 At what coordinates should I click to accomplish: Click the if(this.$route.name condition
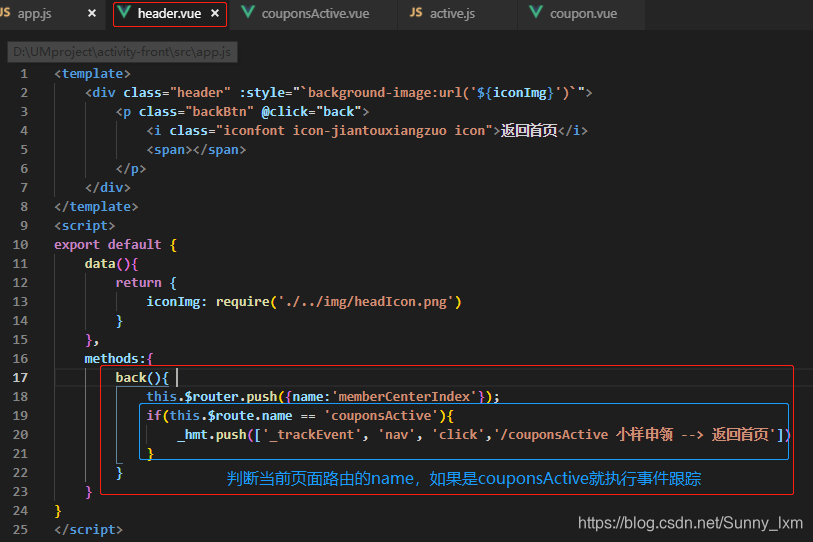click(219, 416)
